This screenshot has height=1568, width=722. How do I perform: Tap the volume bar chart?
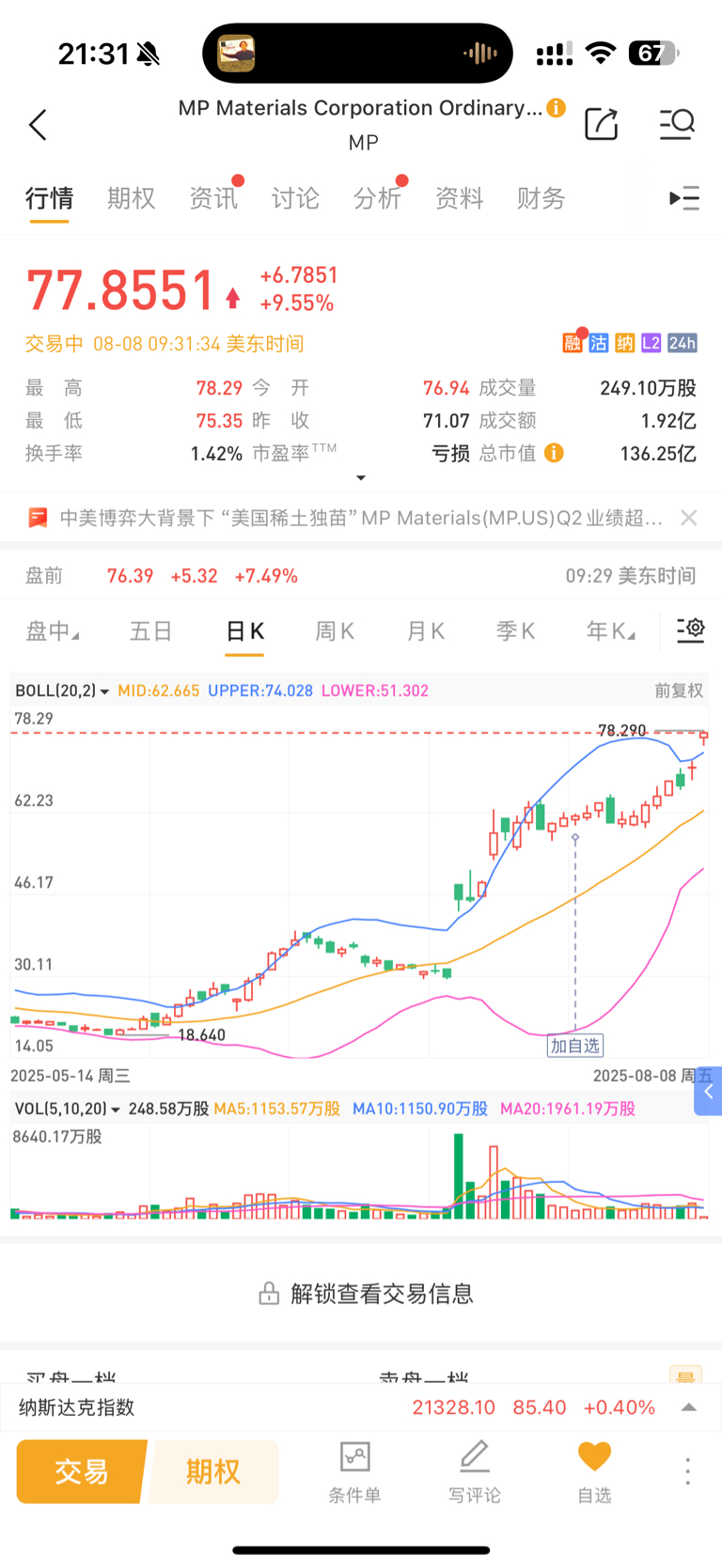coord(359,1172)
